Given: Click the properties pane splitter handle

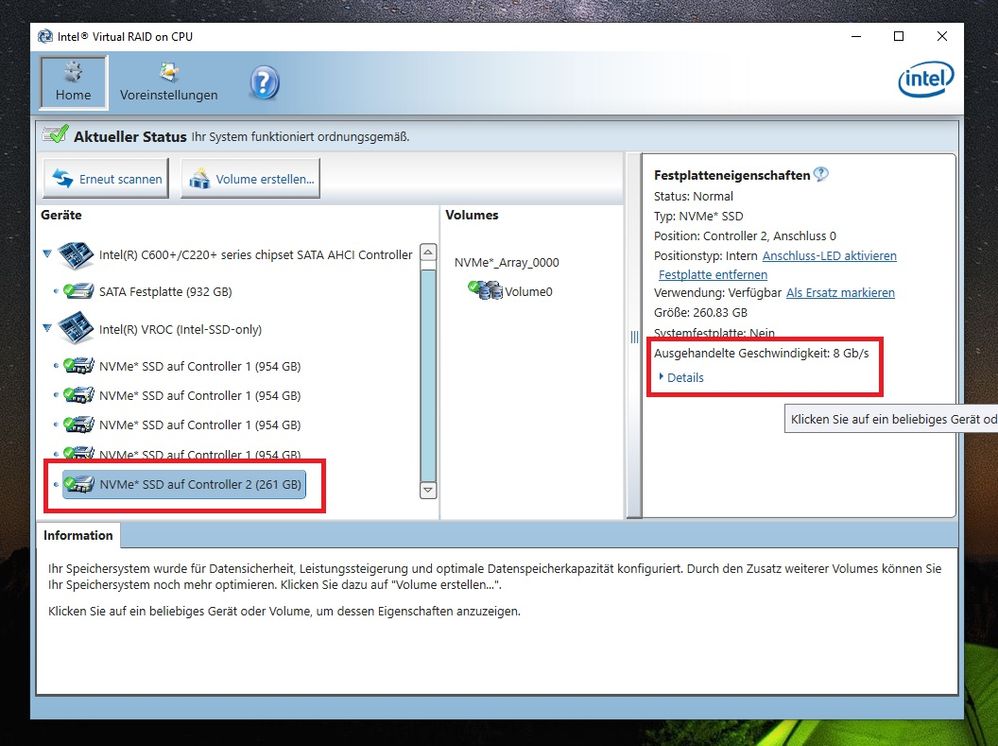Looking at the screenshot, I should pos(634,337).
